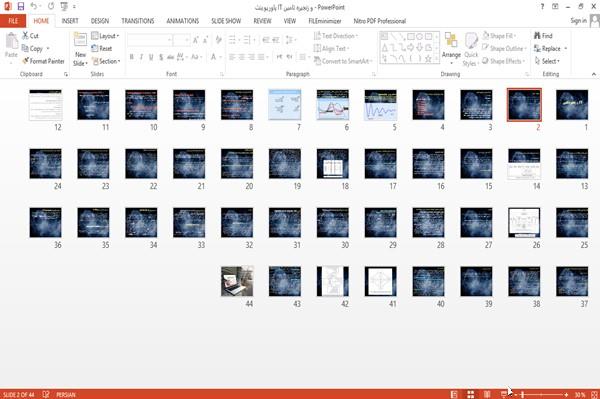
Task: Open PowerPoint Help question mark
Action: [542, 7]
